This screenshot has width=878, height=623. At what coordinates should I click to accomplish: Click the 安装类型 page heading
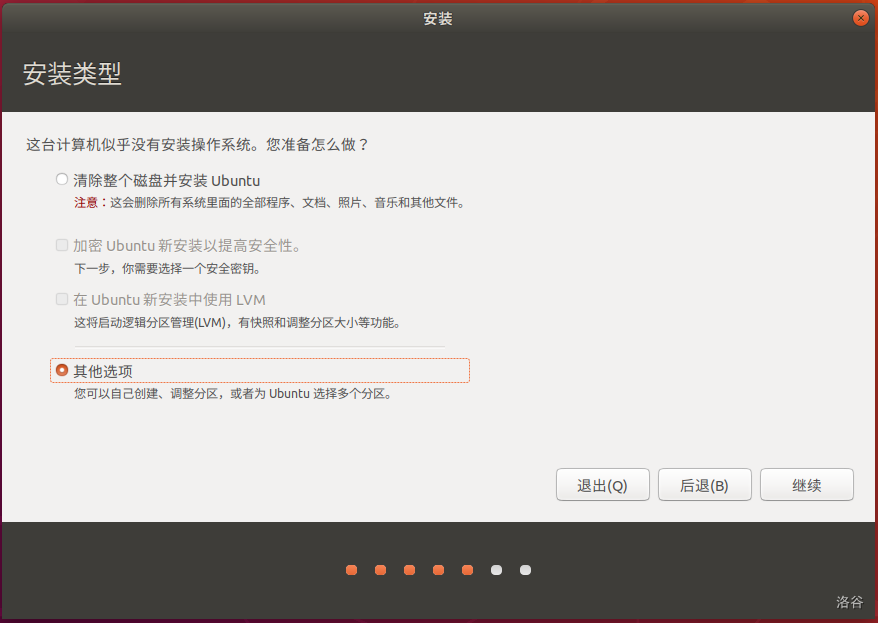(x=72, y=75)
